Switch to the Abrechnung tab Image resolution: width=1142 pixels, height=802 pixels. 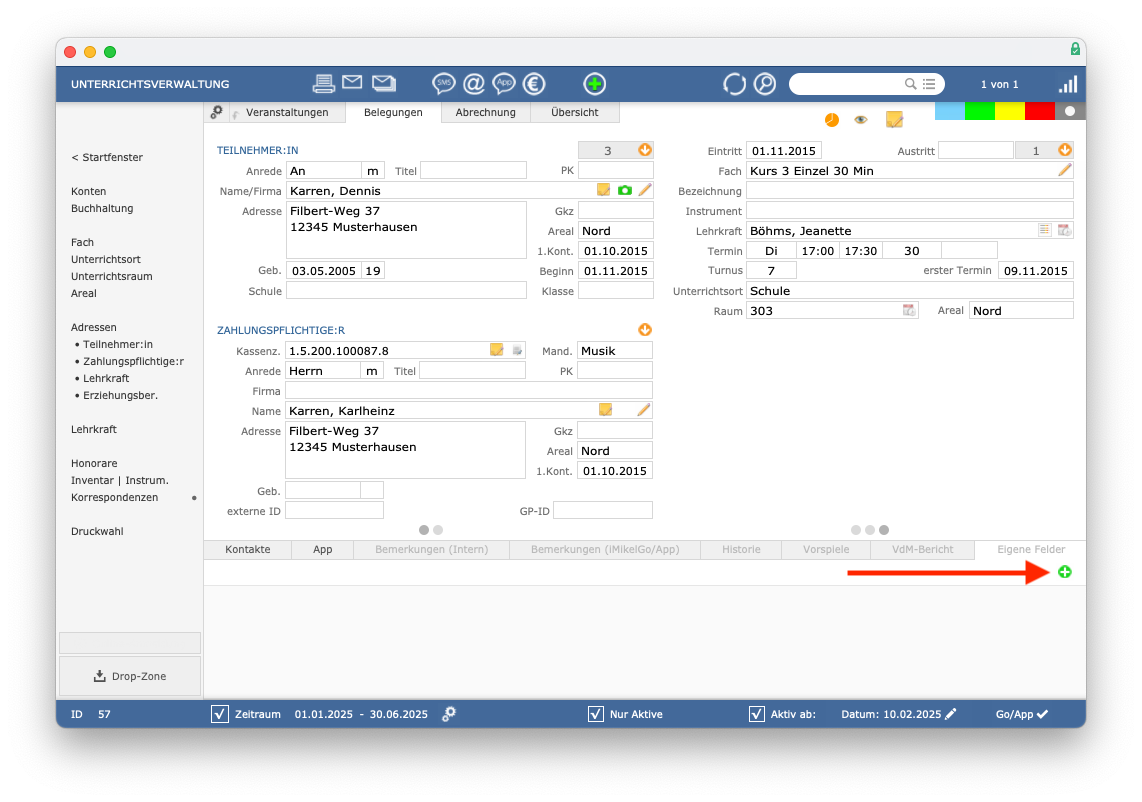[486, 112]
